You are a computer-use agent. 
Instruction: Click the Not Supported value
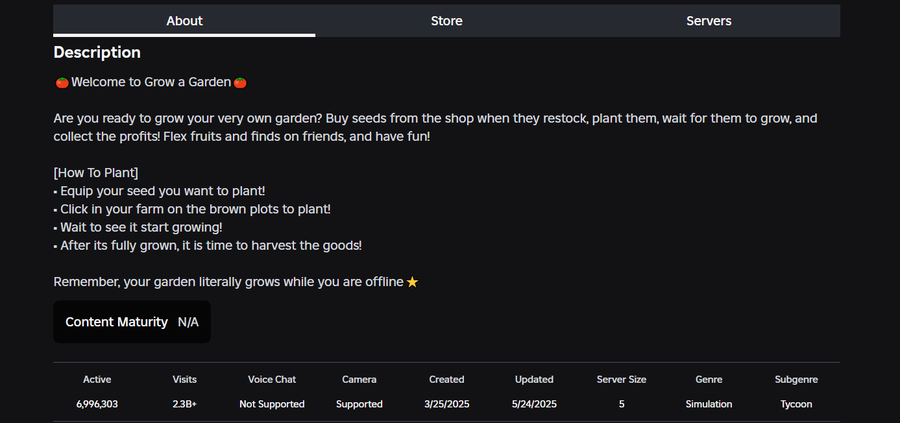point(272,404)
